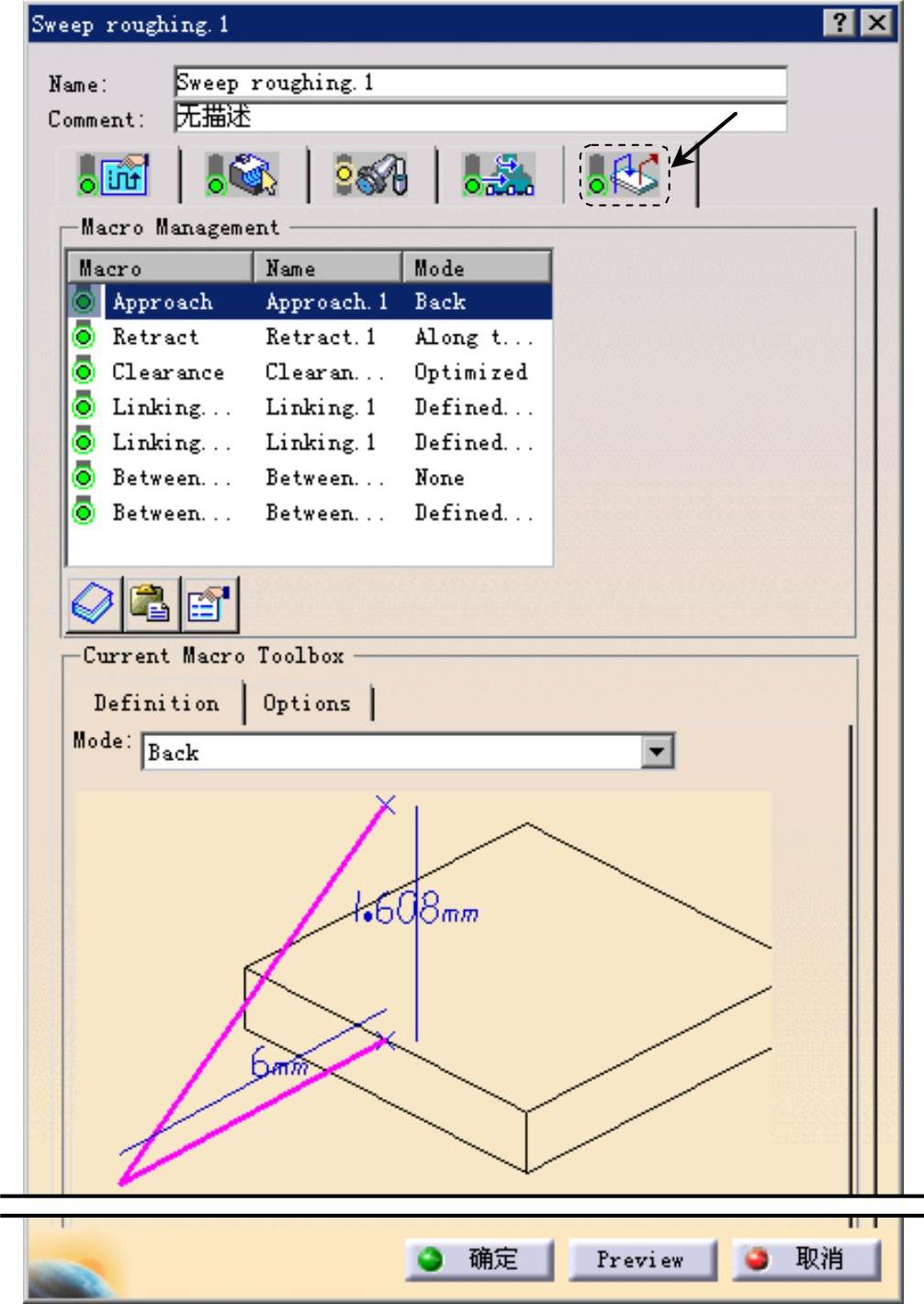Toggle the status light for Clearance macro

tap(85, 372)
